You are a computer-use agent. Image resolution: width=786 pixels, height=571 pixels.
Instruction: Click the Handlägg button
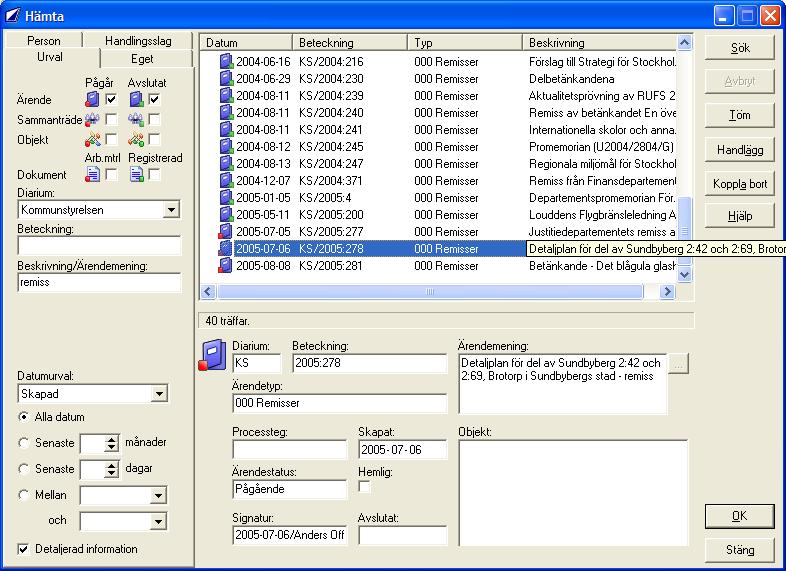click(740, 150)
